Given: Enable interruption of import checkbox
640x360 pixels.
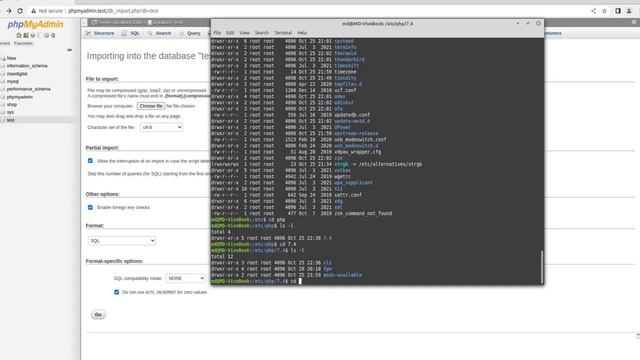Looking at the screenshot, I should [x=90, y=161].
